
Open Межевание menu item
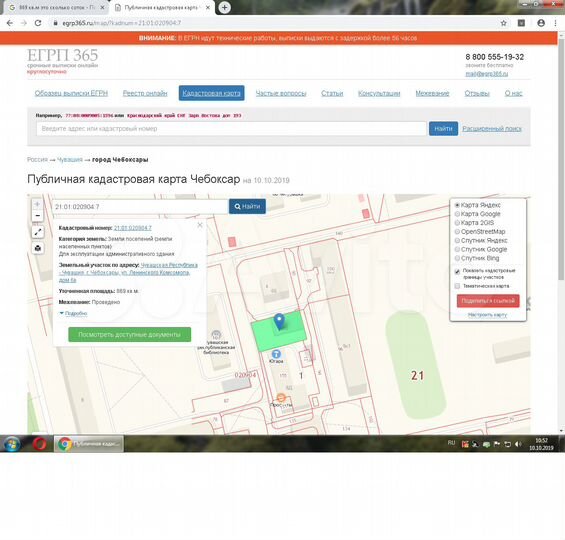point(432,93)
